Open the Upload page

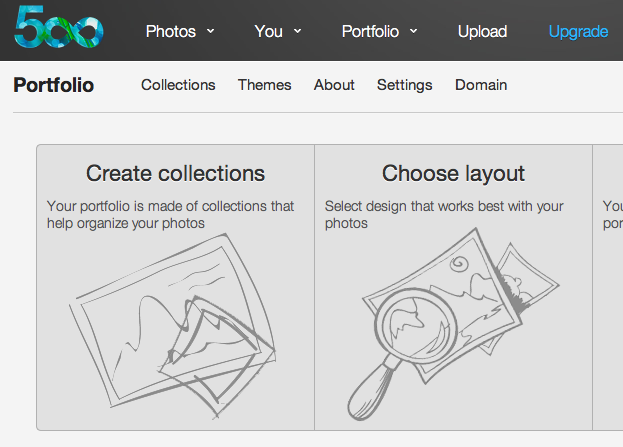click(482, 31)
